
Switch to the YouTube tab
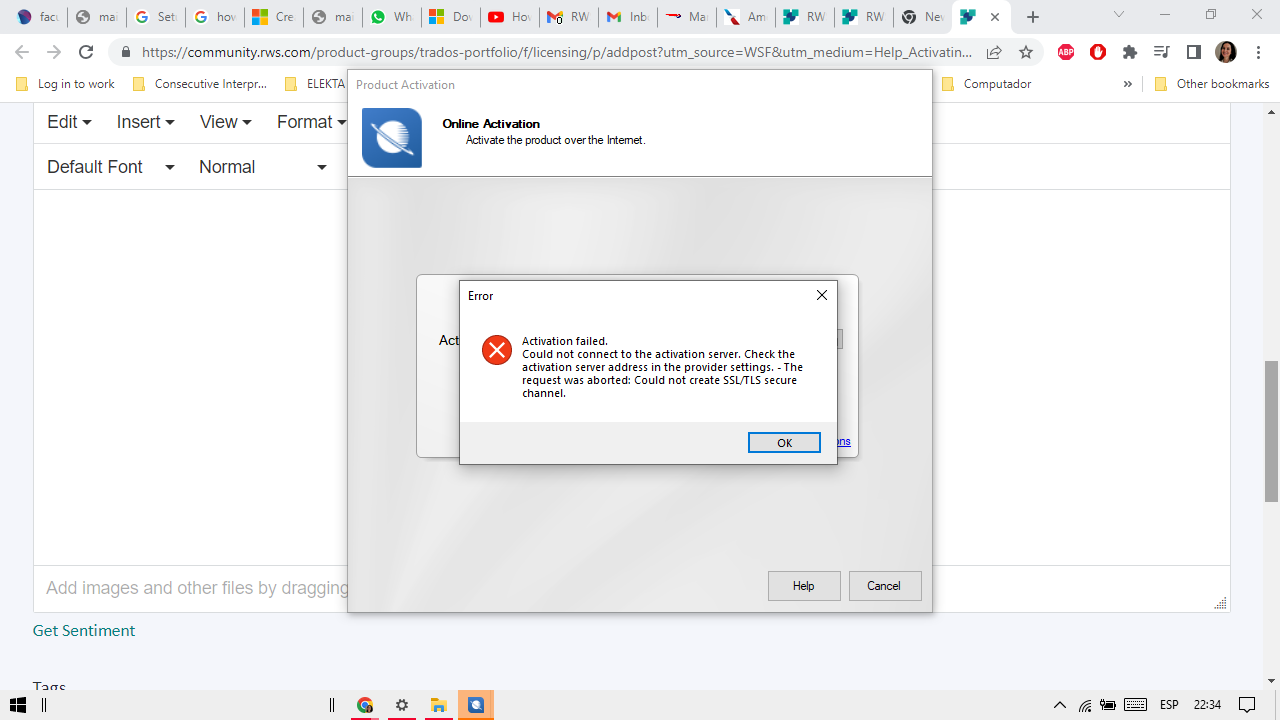tap(510, 16)
